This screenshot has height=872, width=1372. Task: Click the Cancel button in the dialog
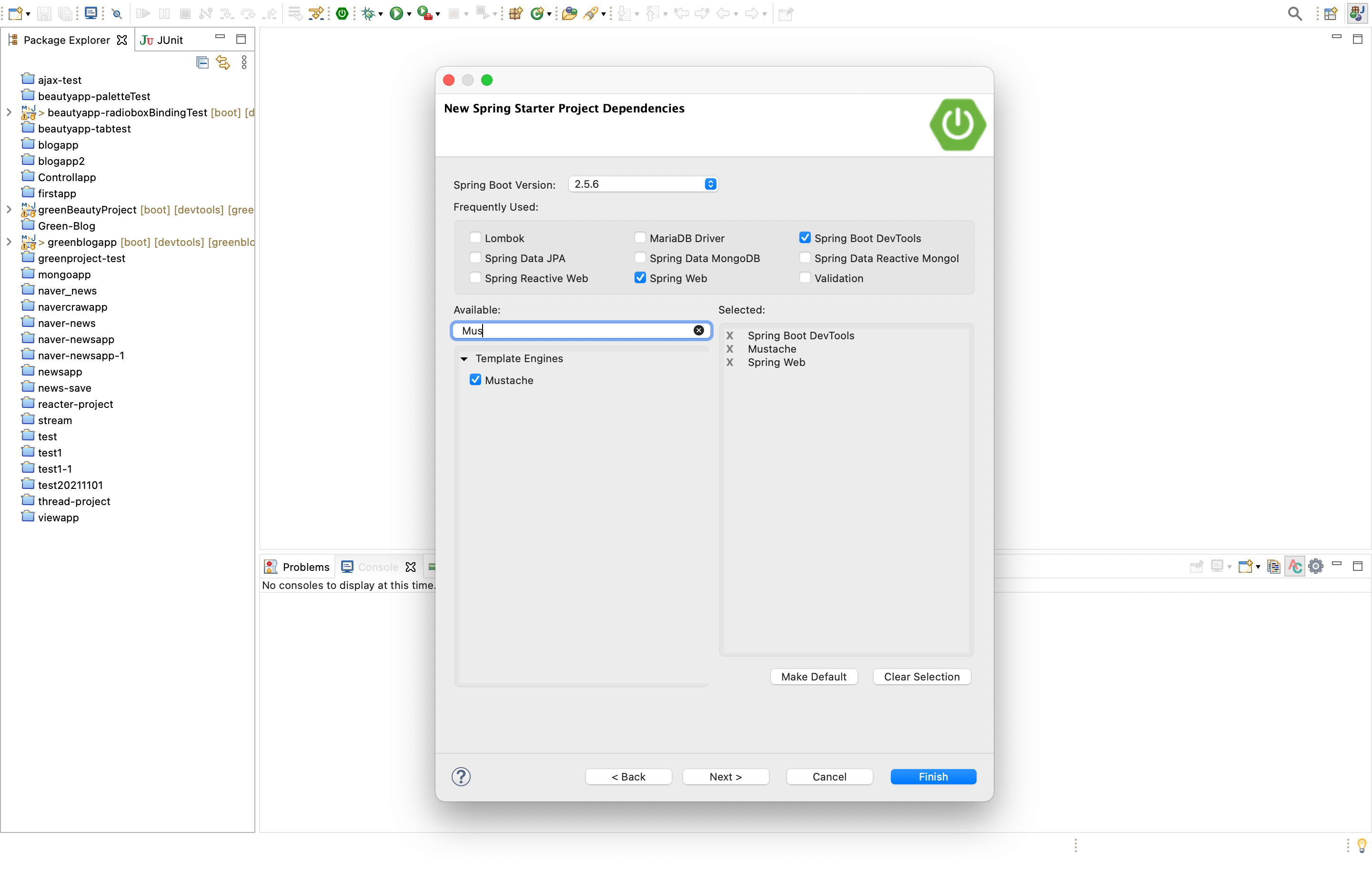point(829,776)
